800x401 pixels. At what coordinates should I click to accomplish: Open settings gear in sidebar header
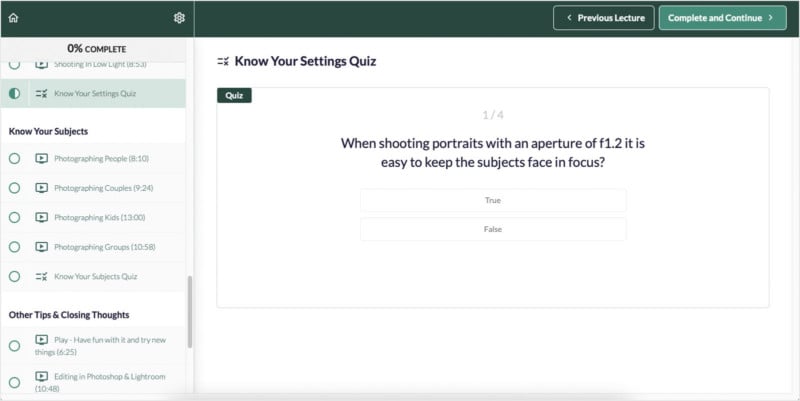[x=179, y=18]
